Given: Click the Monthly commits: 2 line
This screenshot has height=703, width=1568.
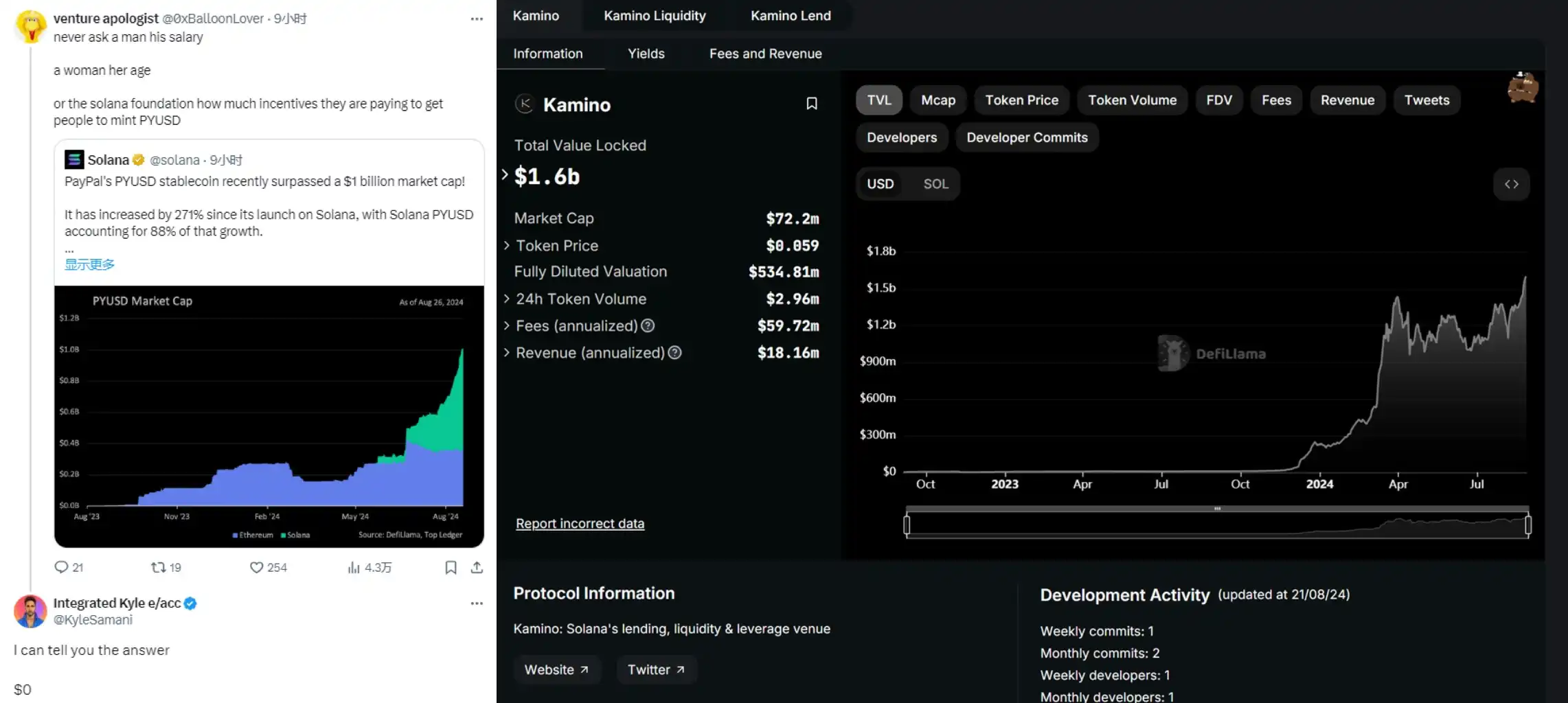Looking at the screenshot, I should click(1100, 654).
